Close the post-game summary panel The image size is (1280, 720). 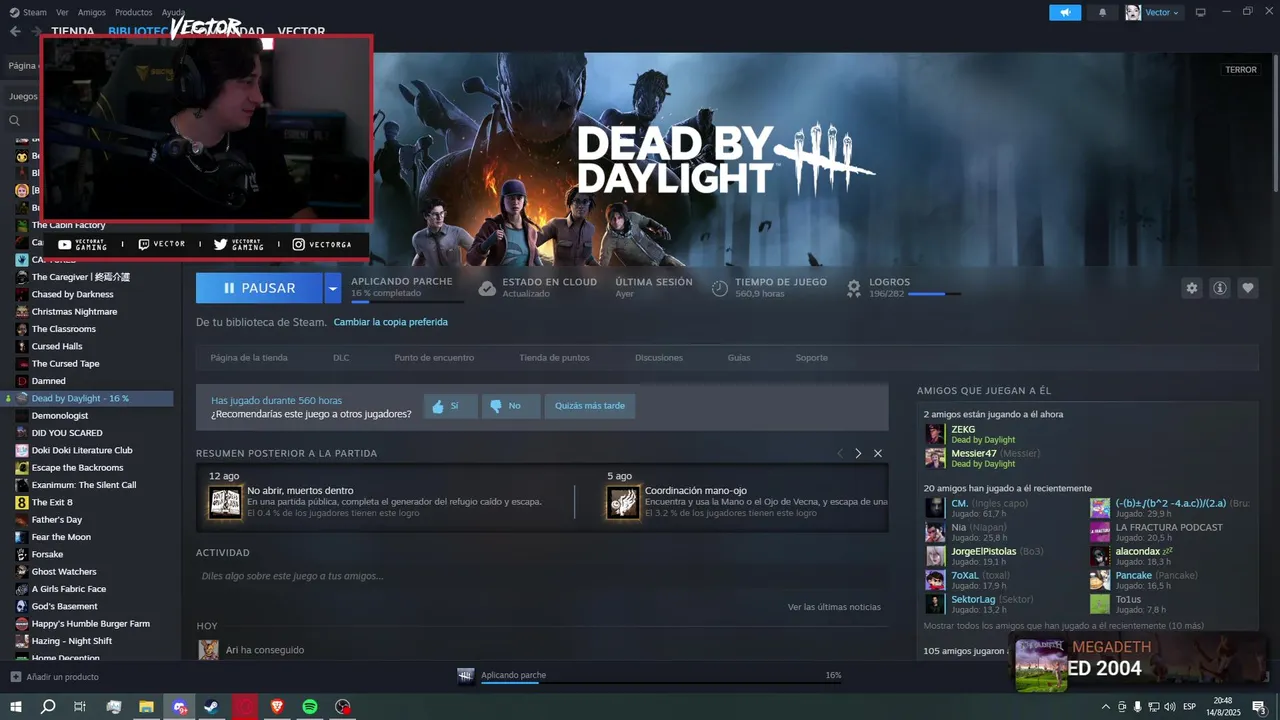878,453
